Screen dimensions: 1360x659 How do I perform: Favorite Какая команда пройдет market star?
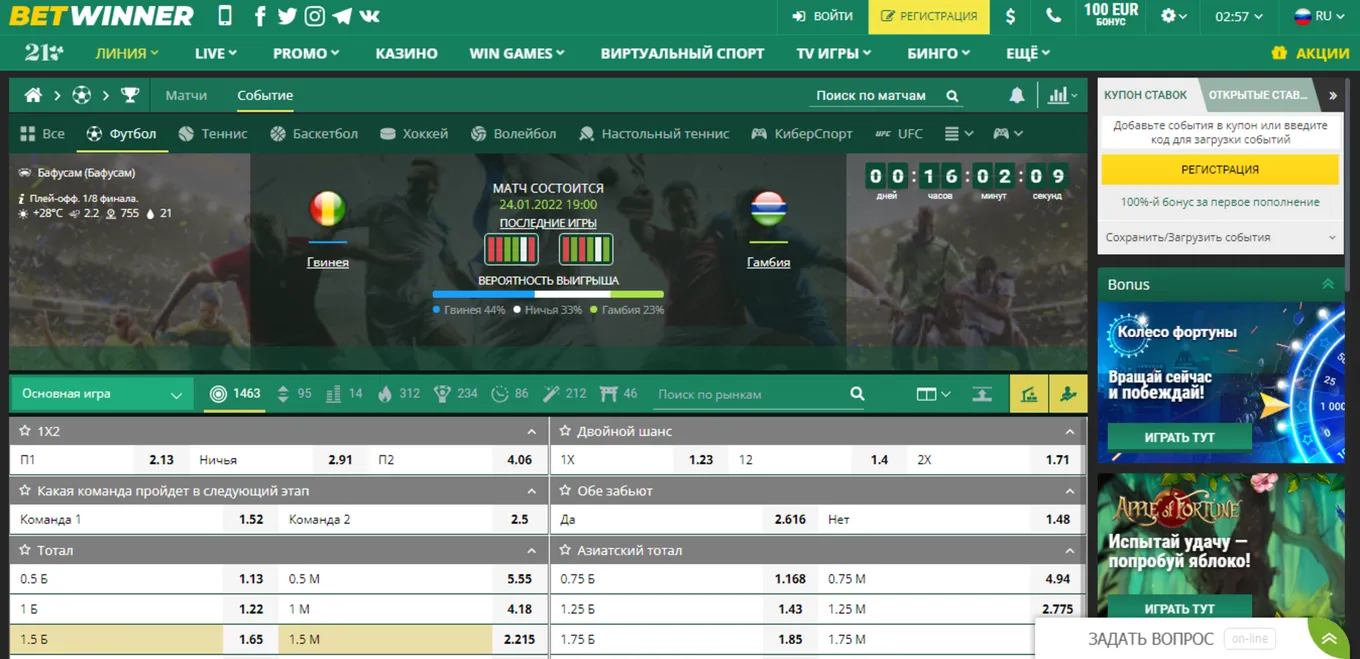click(25, 491)
